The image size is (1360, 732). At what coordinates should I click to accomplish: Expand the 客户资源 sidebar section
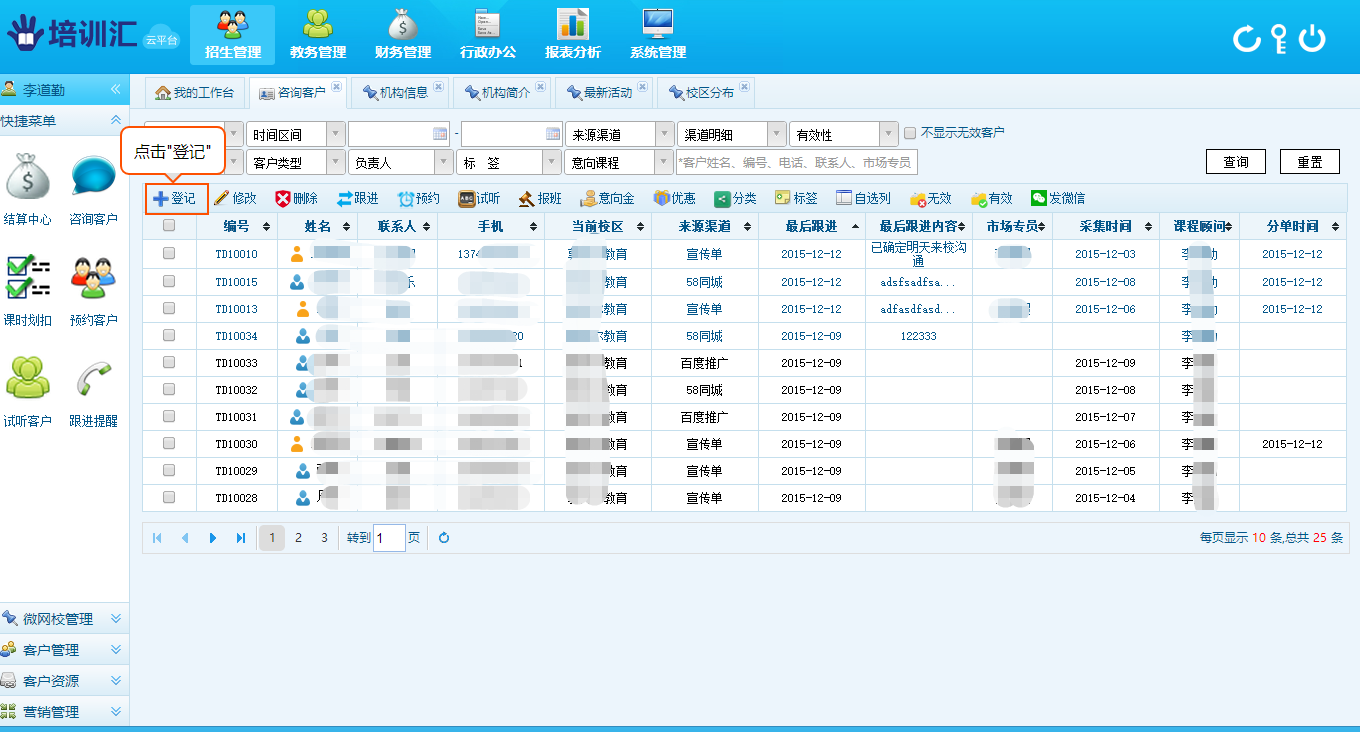click(x=65, y=681)
